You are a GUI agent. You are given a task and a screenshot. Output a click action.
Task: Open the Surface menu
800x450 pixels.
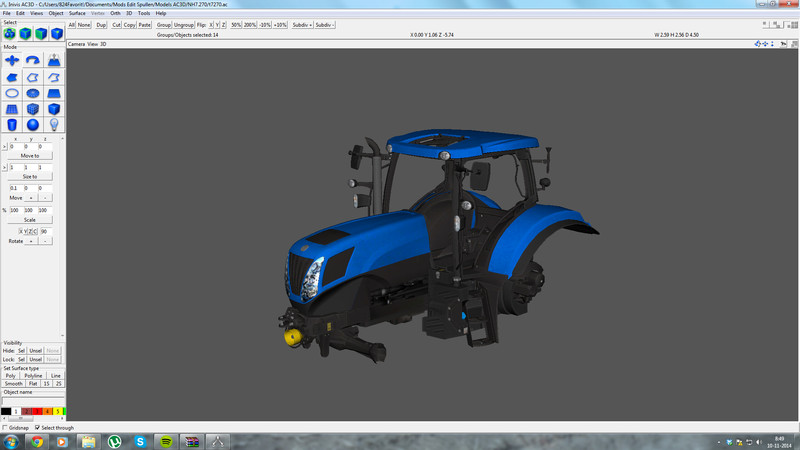(x=77, y=13)
